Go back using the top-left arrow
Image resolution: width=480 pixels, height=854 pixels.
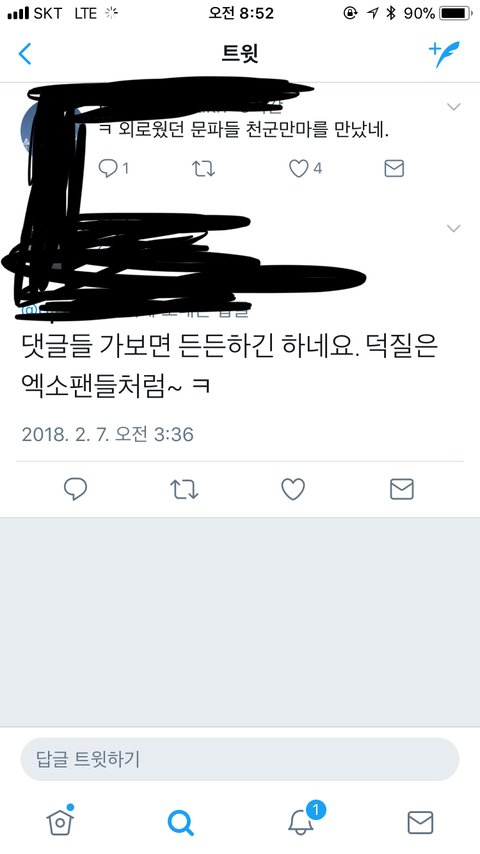[25, 54]
